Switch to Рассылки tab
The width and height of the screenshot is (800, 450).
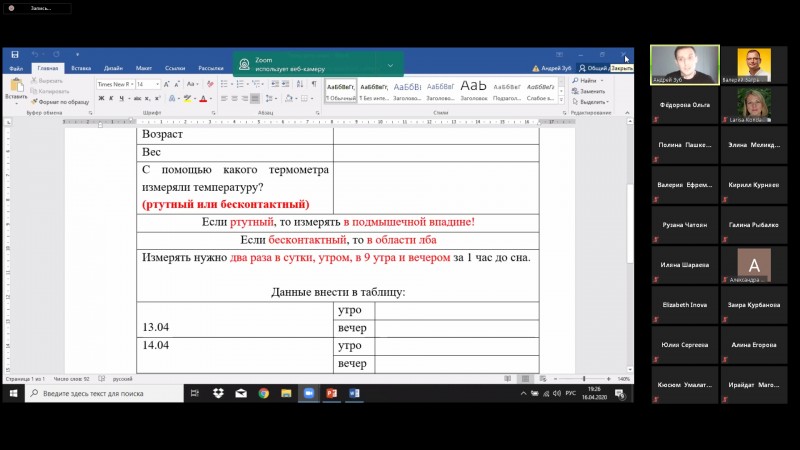211,68
